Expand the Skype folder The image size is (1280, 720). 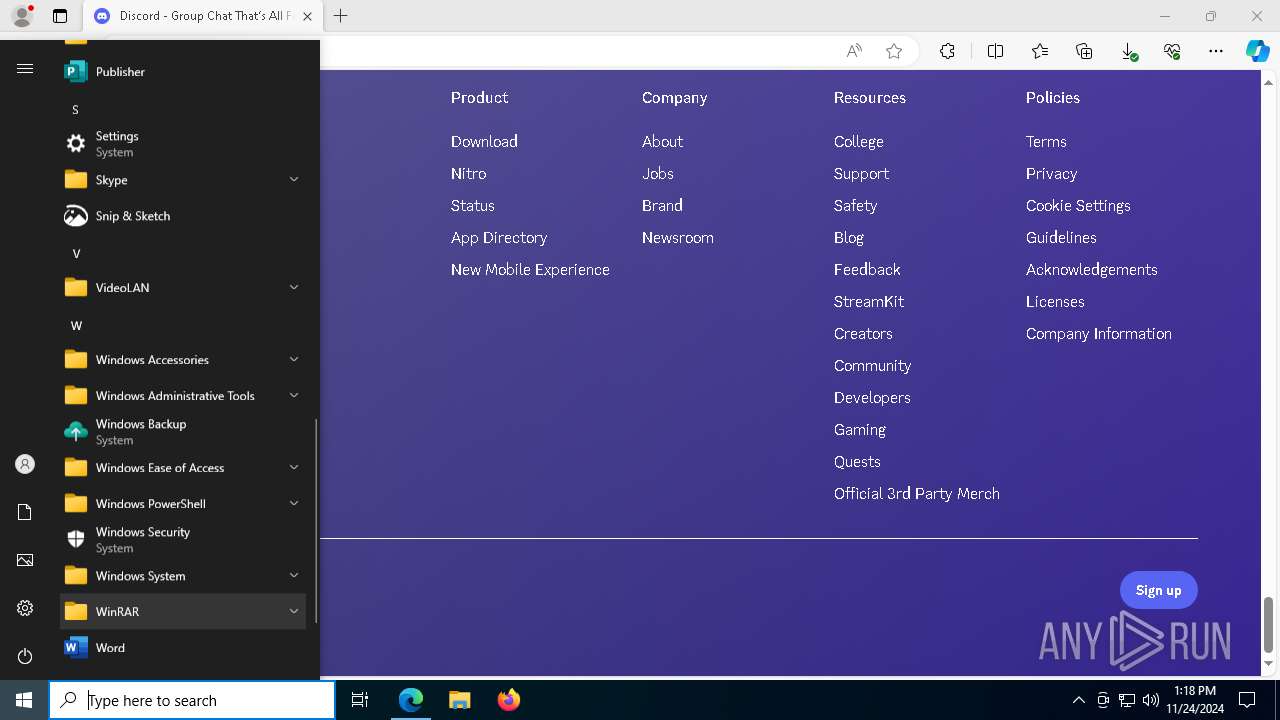click(x=183, y=180)
